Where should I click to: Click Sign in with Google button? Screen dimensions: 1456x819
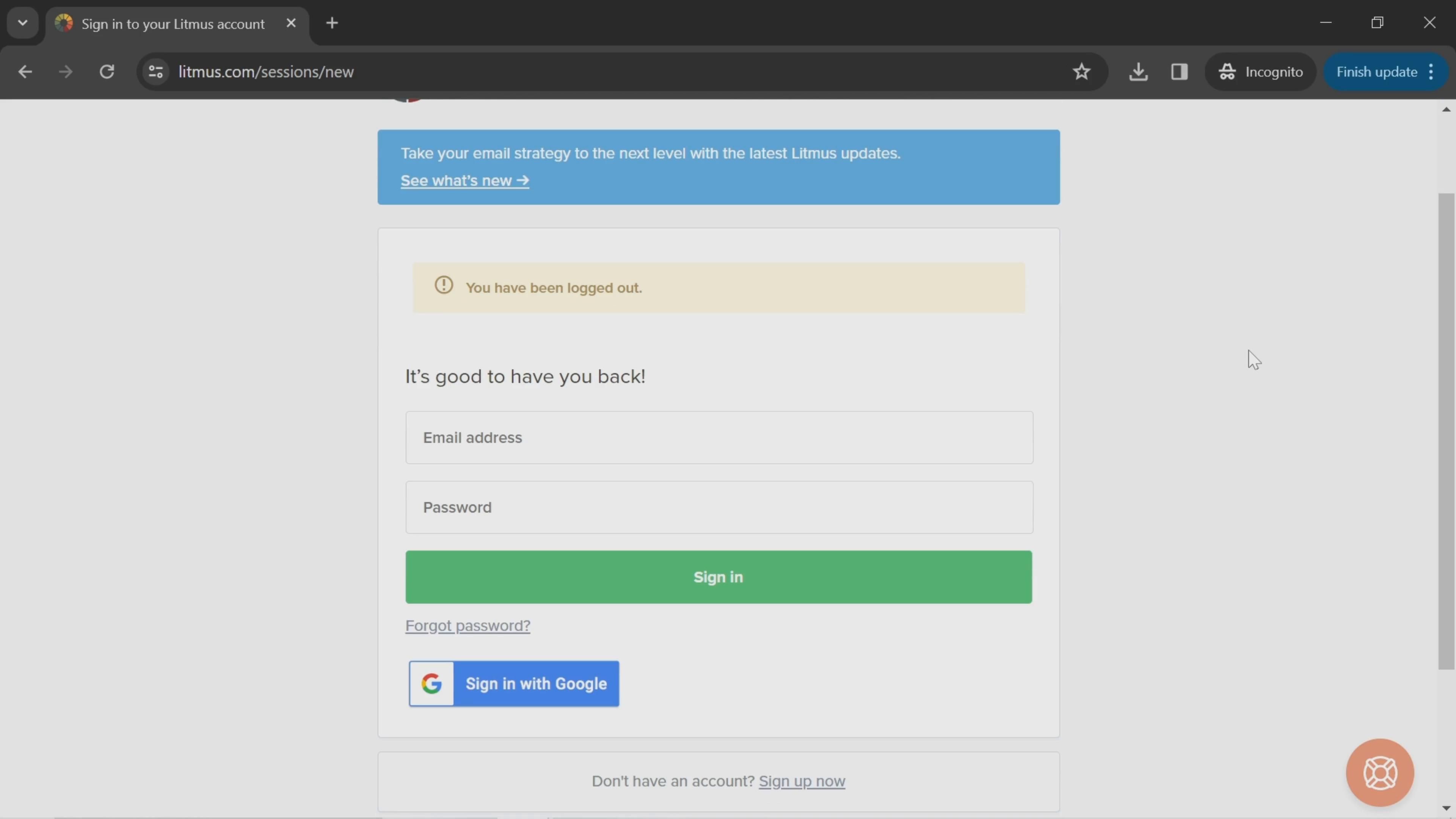click(514, 683)
